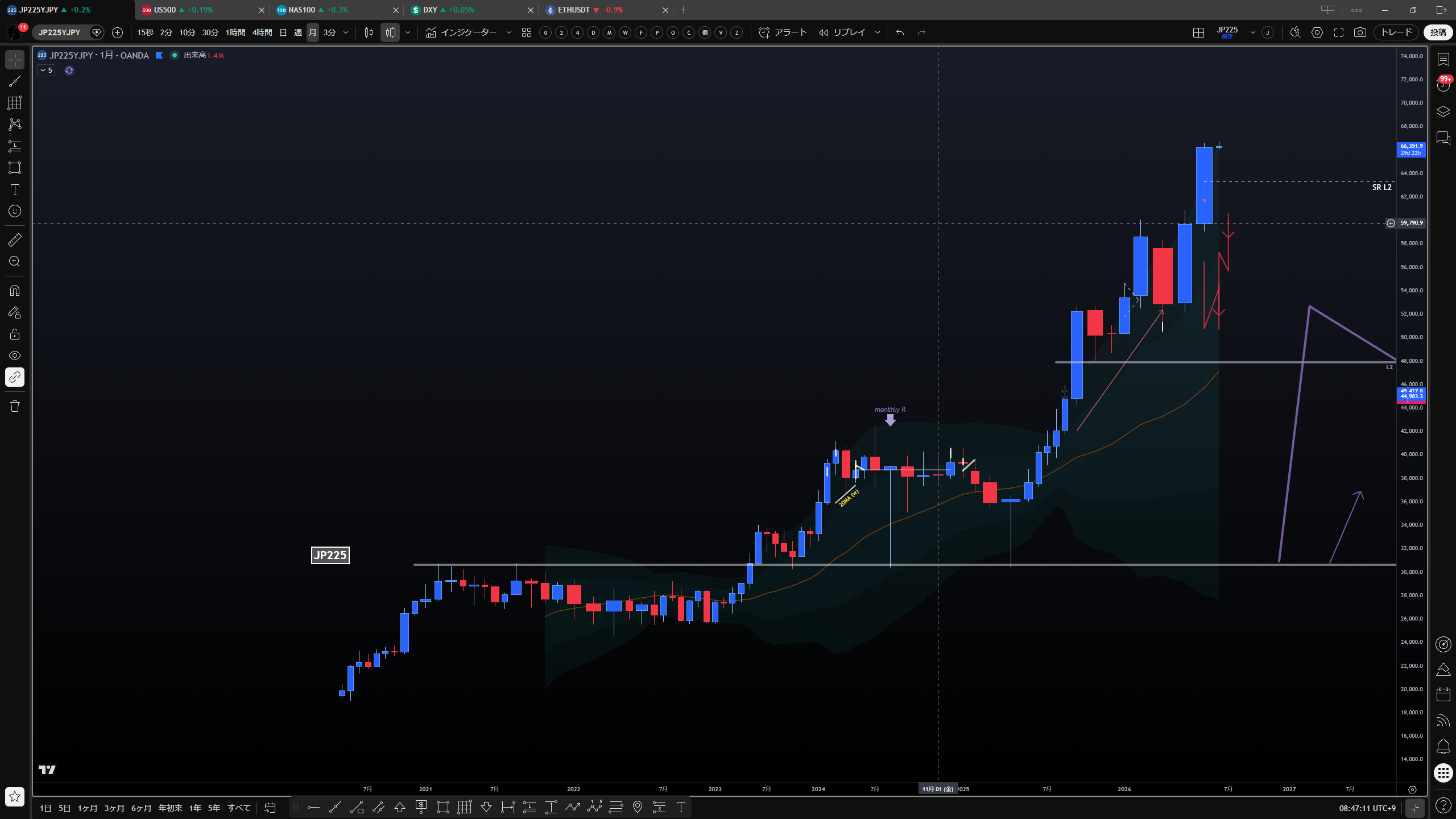The width and height of the screenshot is (1456, 819).
Task: Set the date range to すべて
Action: 239,808
